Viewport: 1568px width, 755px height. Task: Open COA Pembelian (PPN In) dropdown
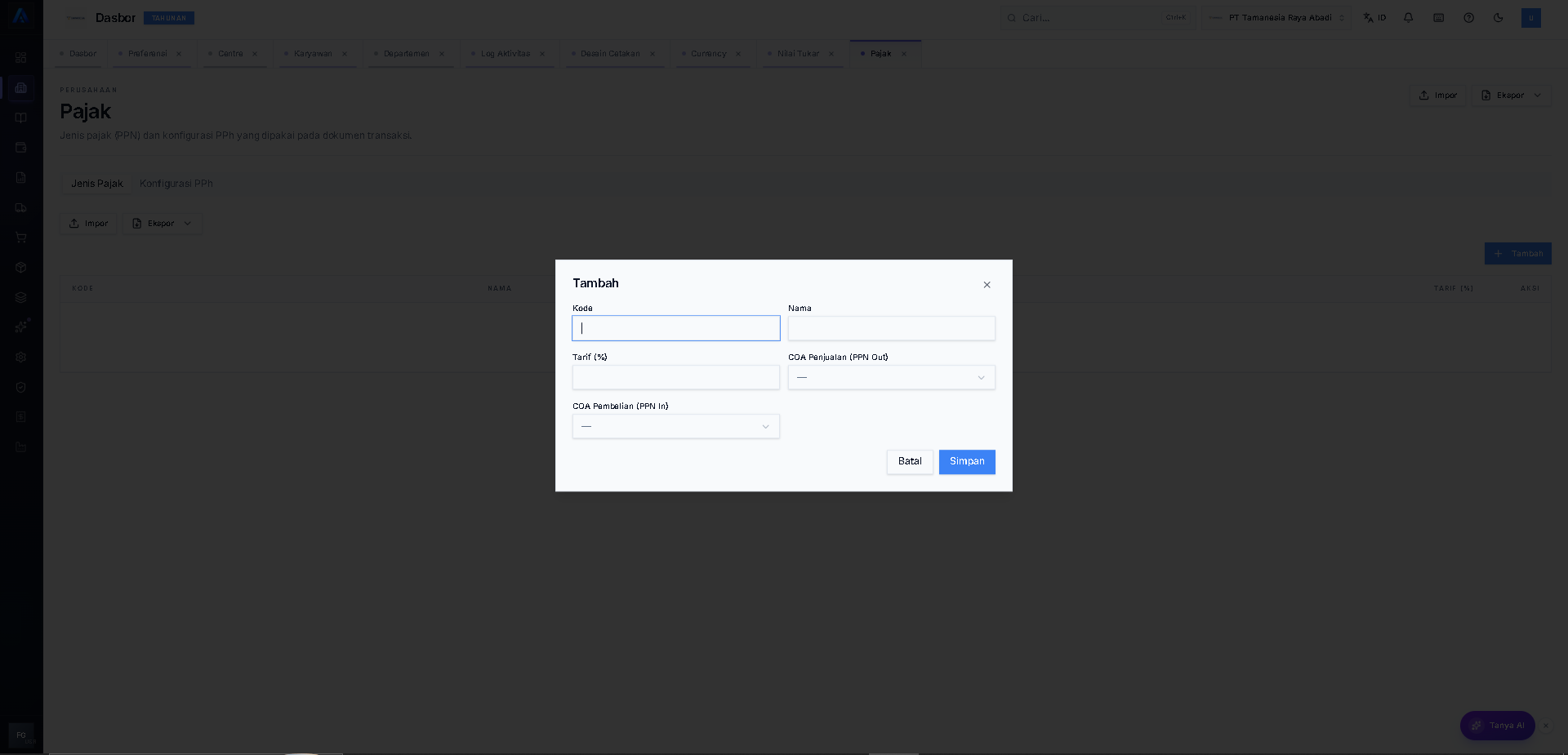pyautogui.click(x=676, y=426)
